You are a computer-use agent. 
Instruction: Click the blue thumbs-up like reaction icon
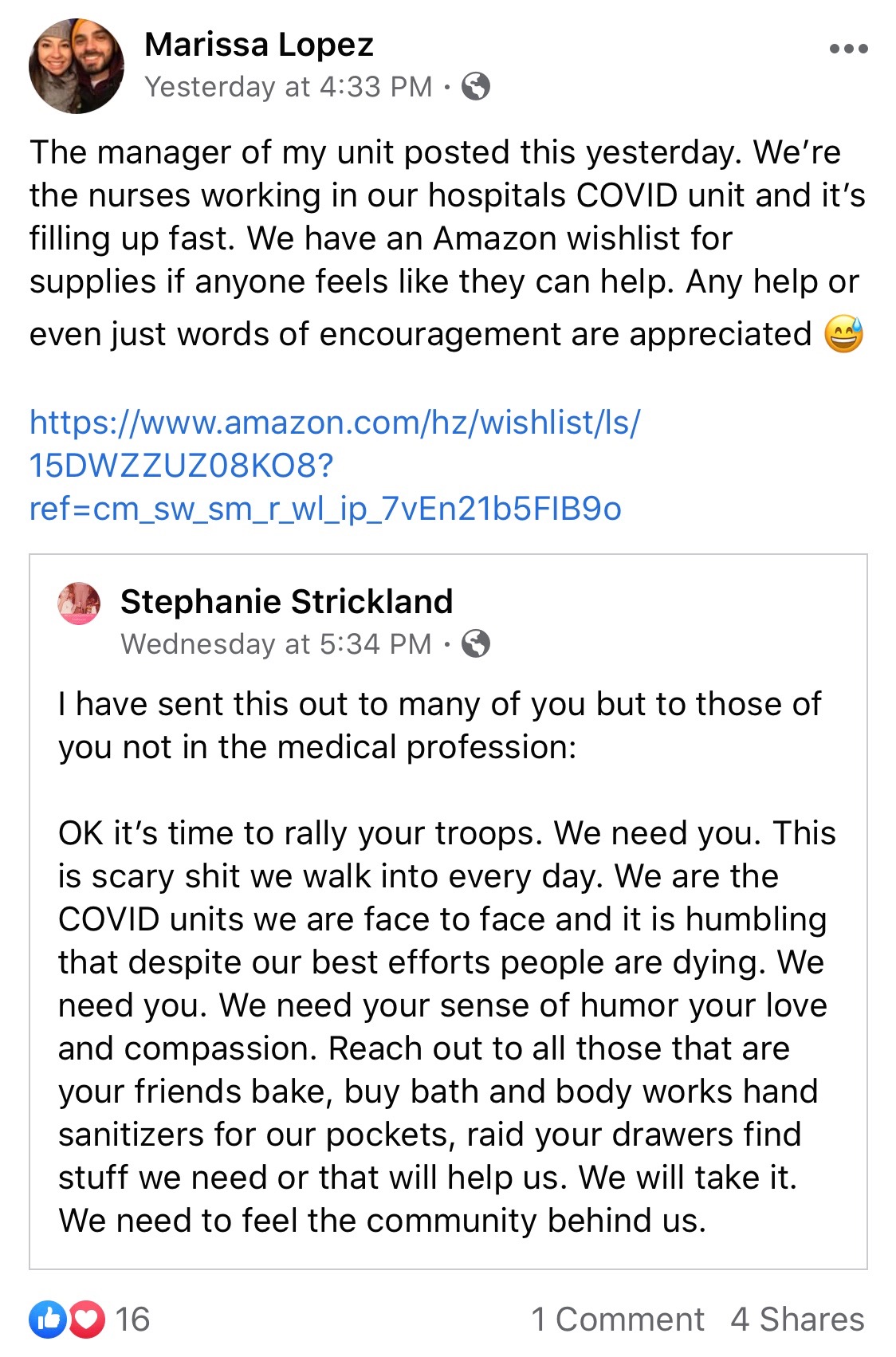[48, 1319]
